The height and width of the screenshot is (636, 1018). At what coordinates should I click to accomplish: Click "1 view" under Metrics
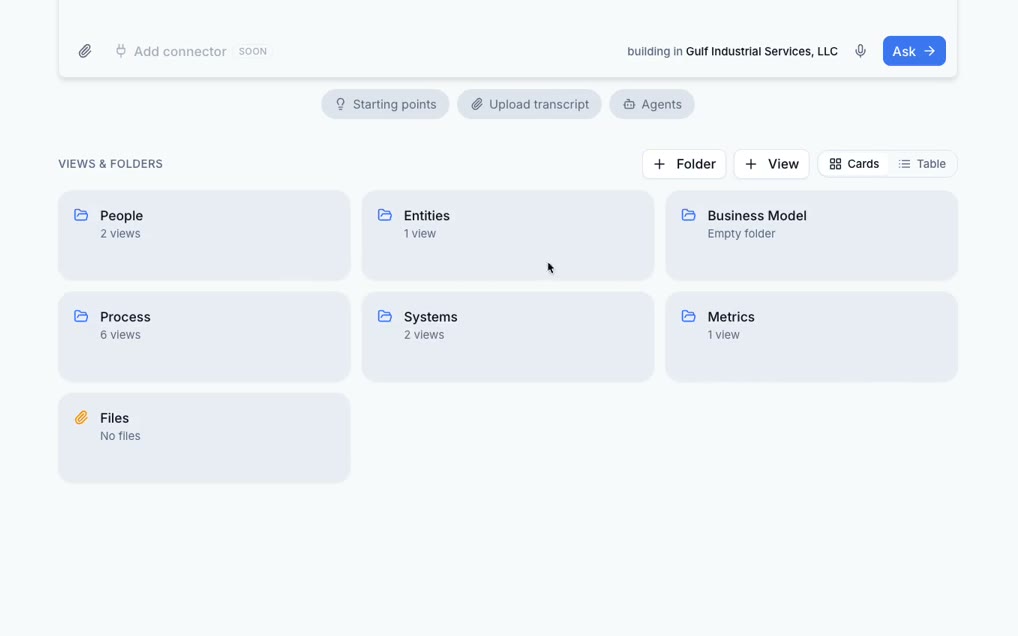pyautogui.click(x=724, y=335)
